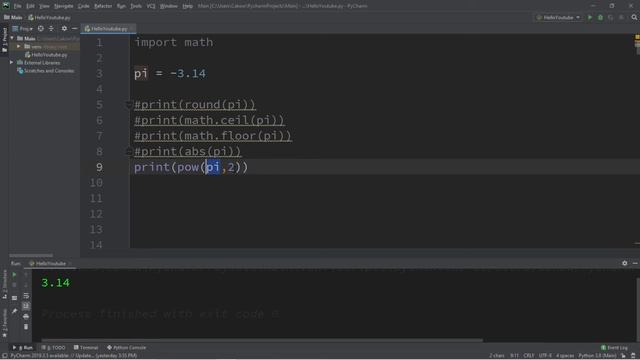Select Scratches and Consoles tree item
Viewport: 640px width, 360px height.
tap(46, 71)
